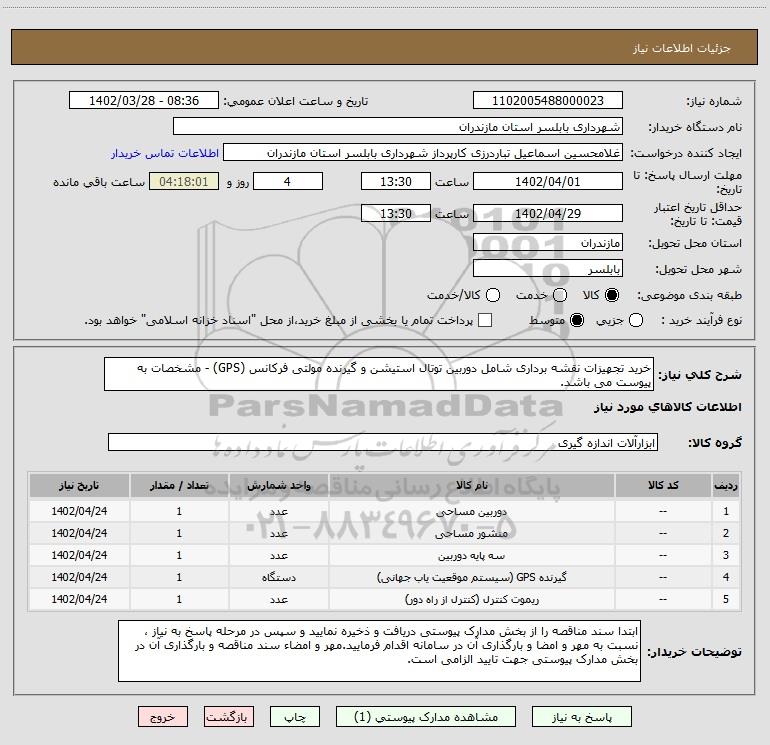The width and height of the screenshot is (770, 745).
Task: Click the price validity time 13:30 field
Action: 396,213
